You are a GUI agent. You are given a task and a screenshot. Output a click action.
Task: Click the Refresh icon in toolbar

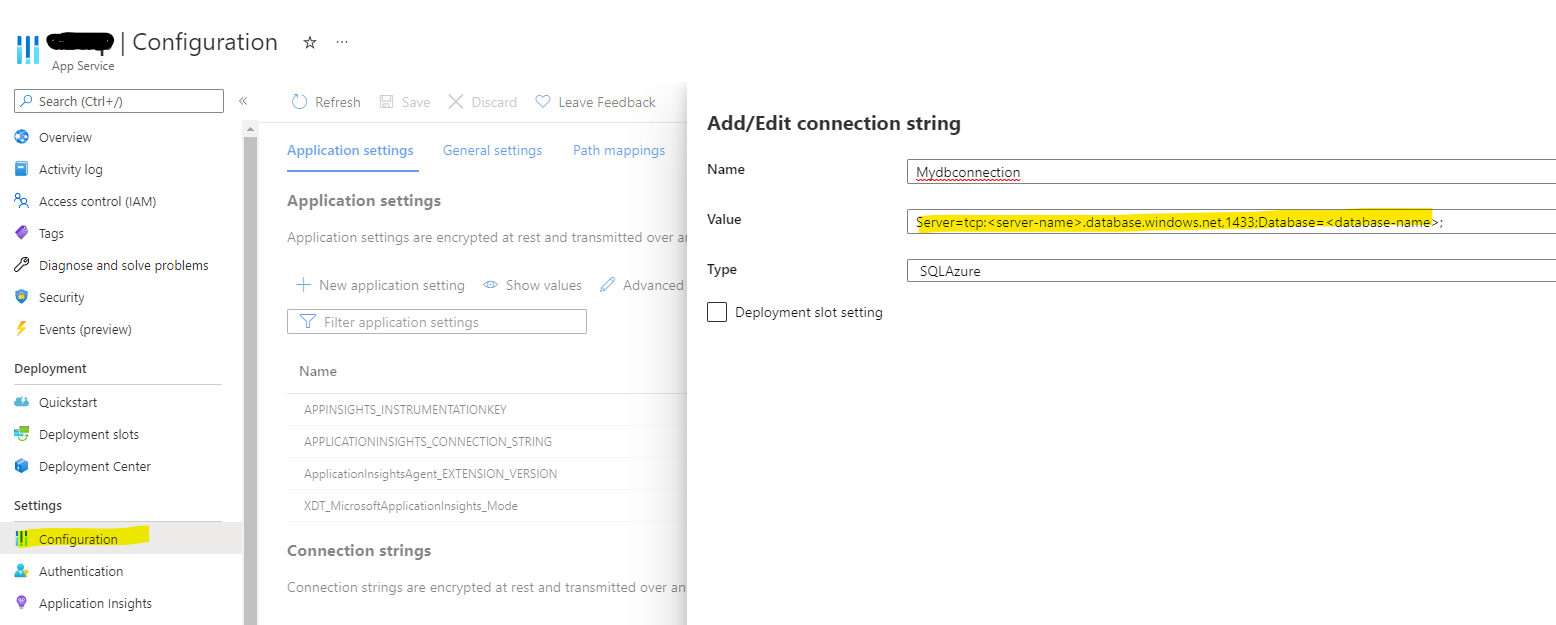click(x=299, y=102)
